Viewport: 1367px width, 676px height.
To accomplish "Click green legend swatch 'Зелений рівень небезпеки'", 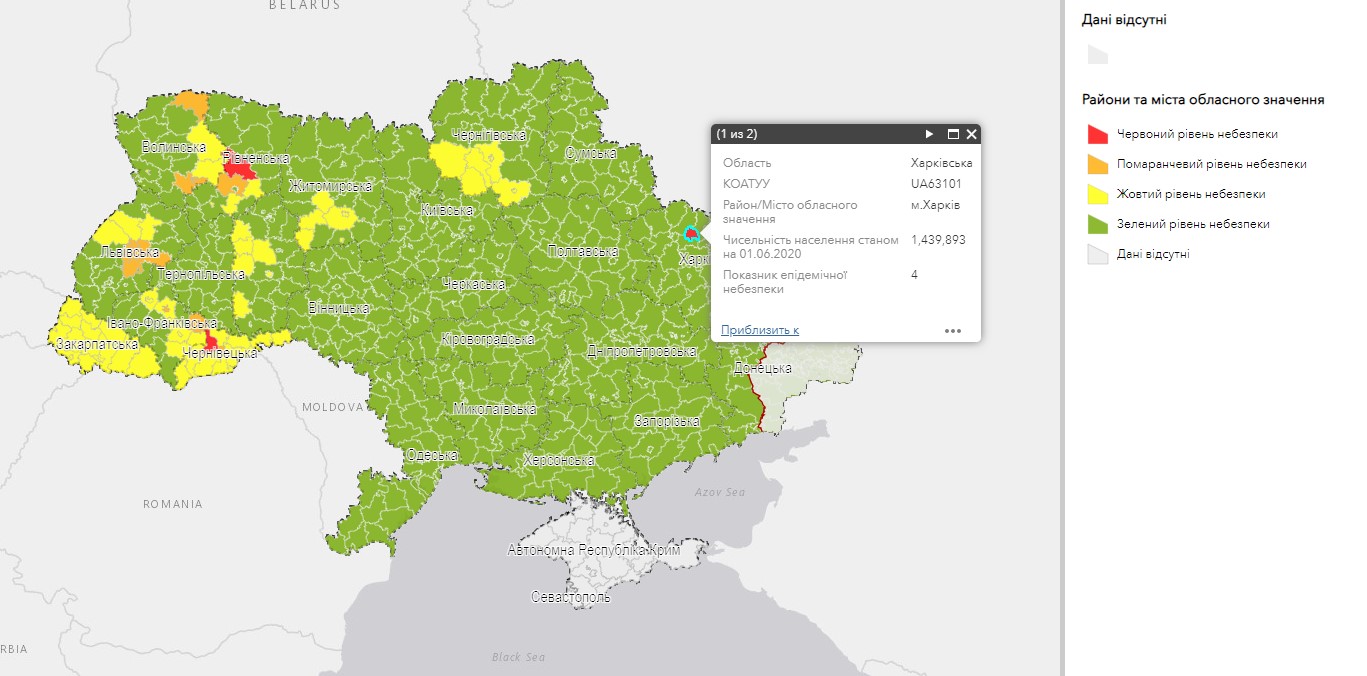I will pos(1097,224).
